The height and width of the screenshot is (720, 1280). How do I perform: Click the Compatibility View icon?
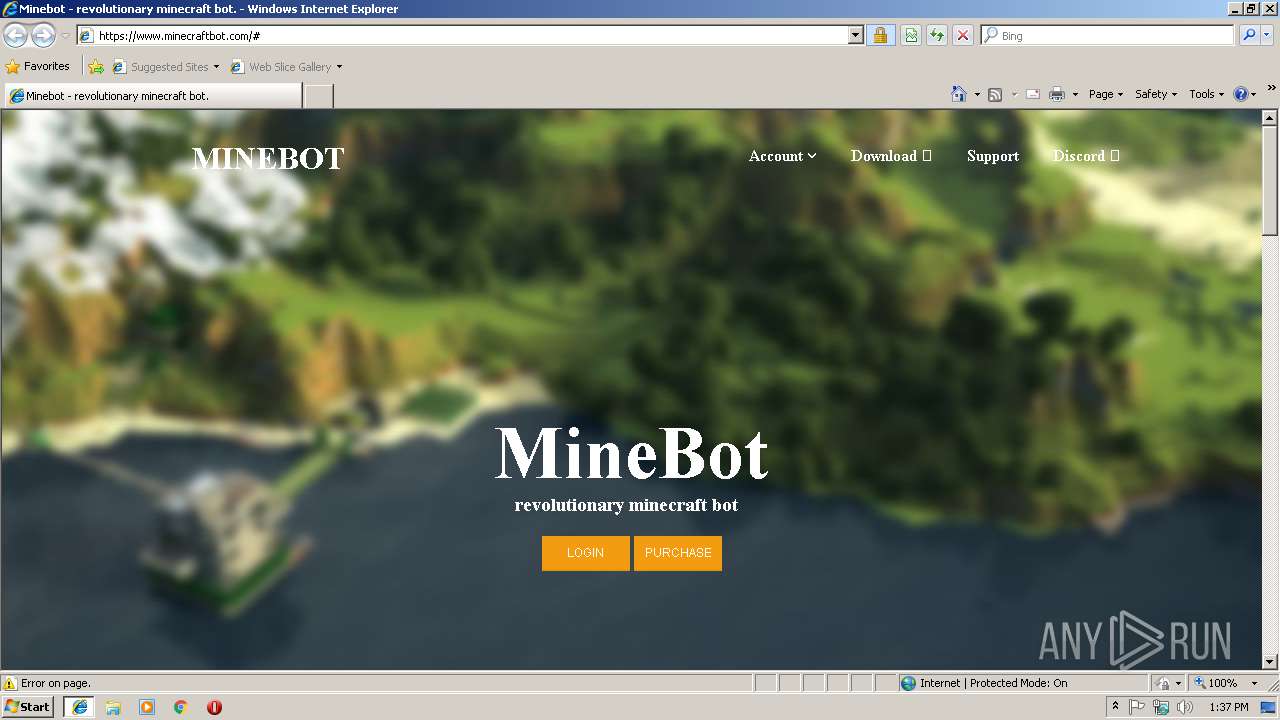911,36
